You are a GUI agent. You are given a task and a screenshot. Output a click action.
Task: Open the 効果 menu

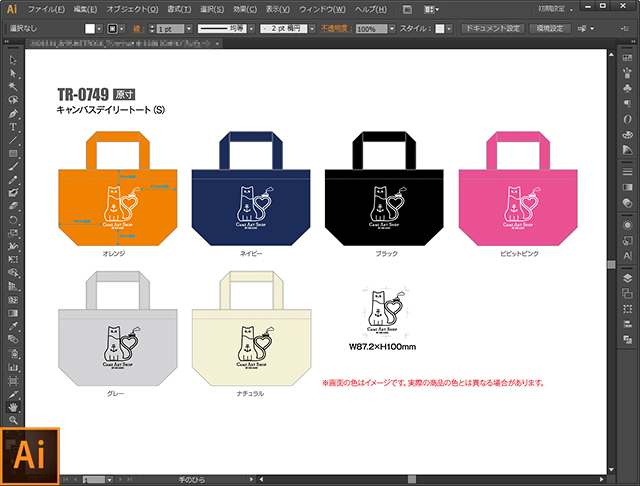coord(245,9)
